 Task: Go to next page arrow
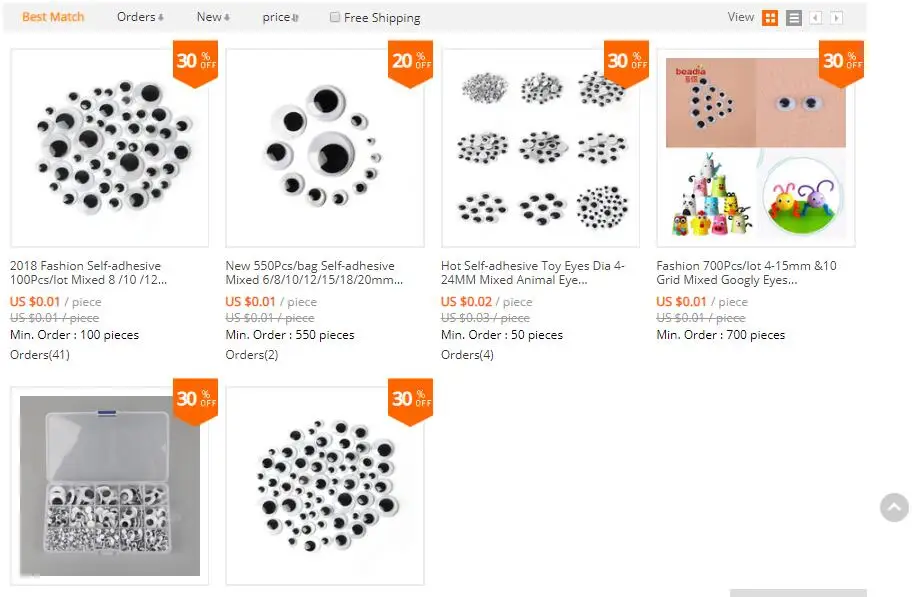836,18
